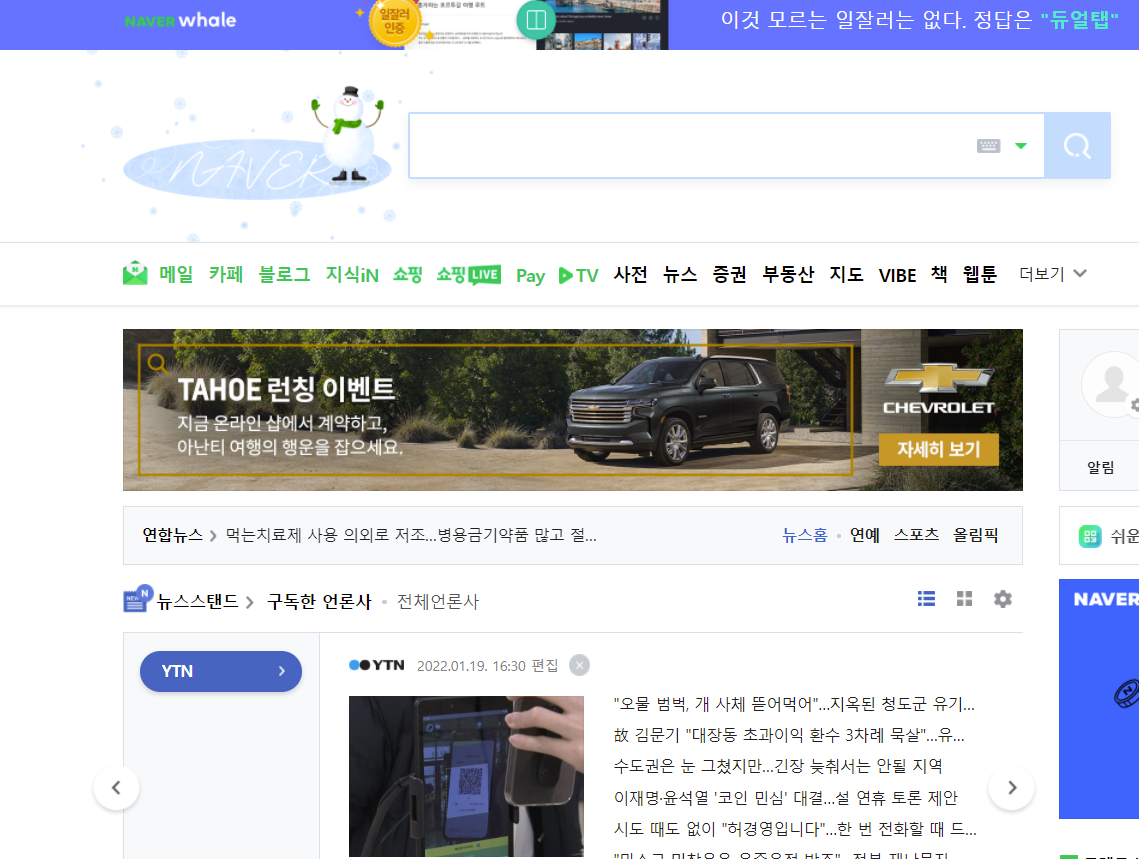1139x859 pixels.
Task: Open 책 books link
Action: tap(939, 274)
